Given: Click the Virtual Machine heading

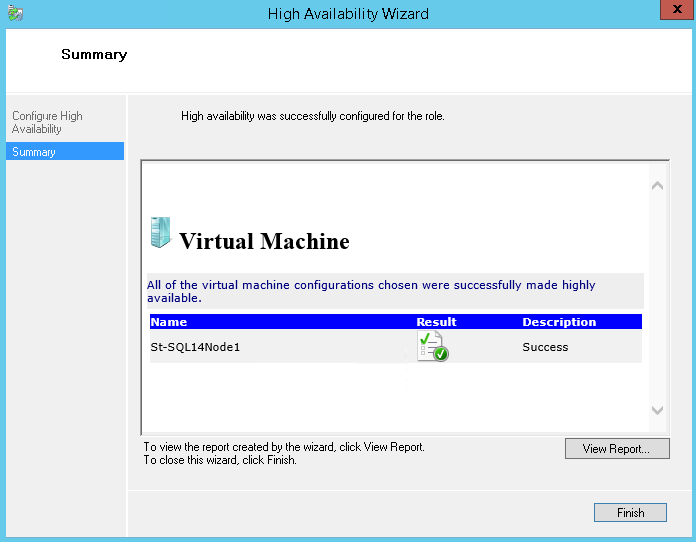Looking at the screenshot, I should pos(264,241).
